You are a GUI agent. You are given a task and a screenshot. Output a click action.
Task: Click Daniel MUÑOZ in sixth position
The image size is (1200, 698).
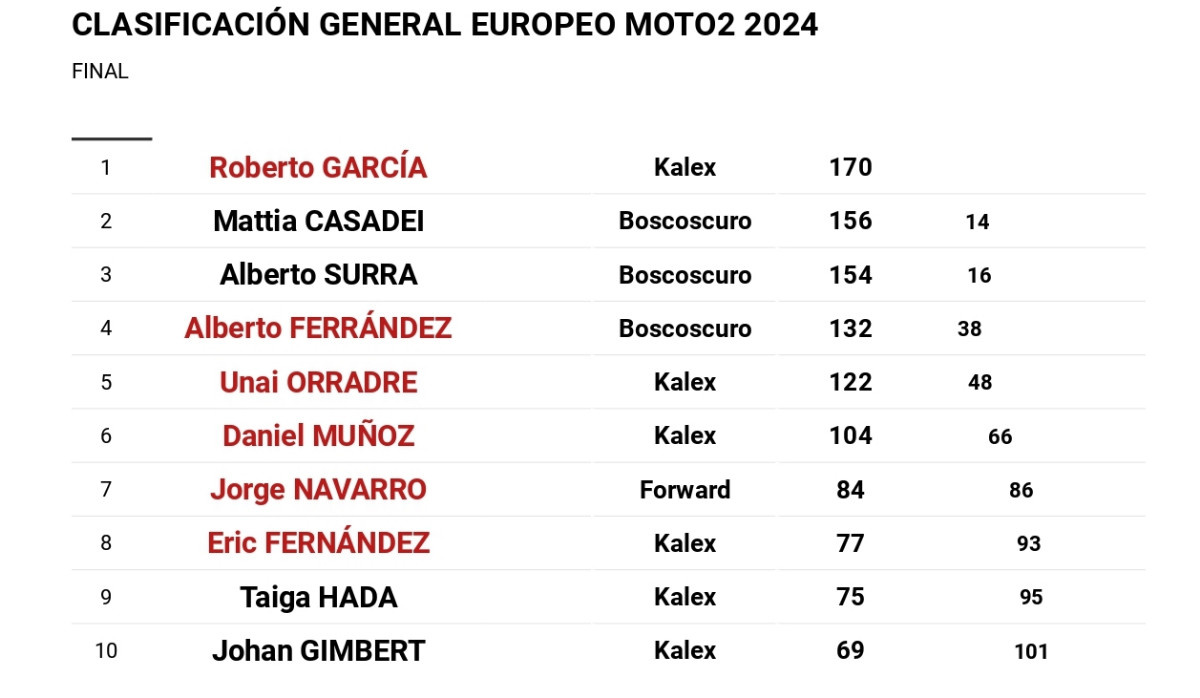(318, 436)
